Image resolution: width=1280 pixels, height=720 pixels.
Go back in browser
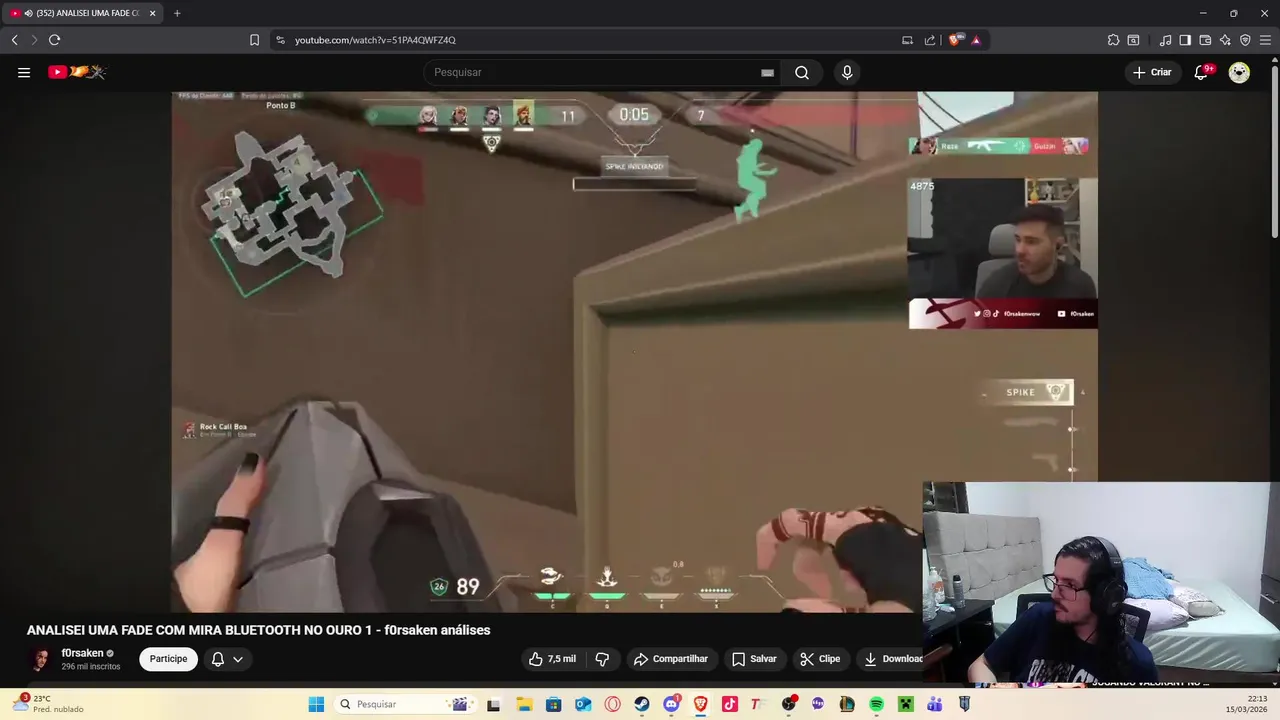pos(14,40)
